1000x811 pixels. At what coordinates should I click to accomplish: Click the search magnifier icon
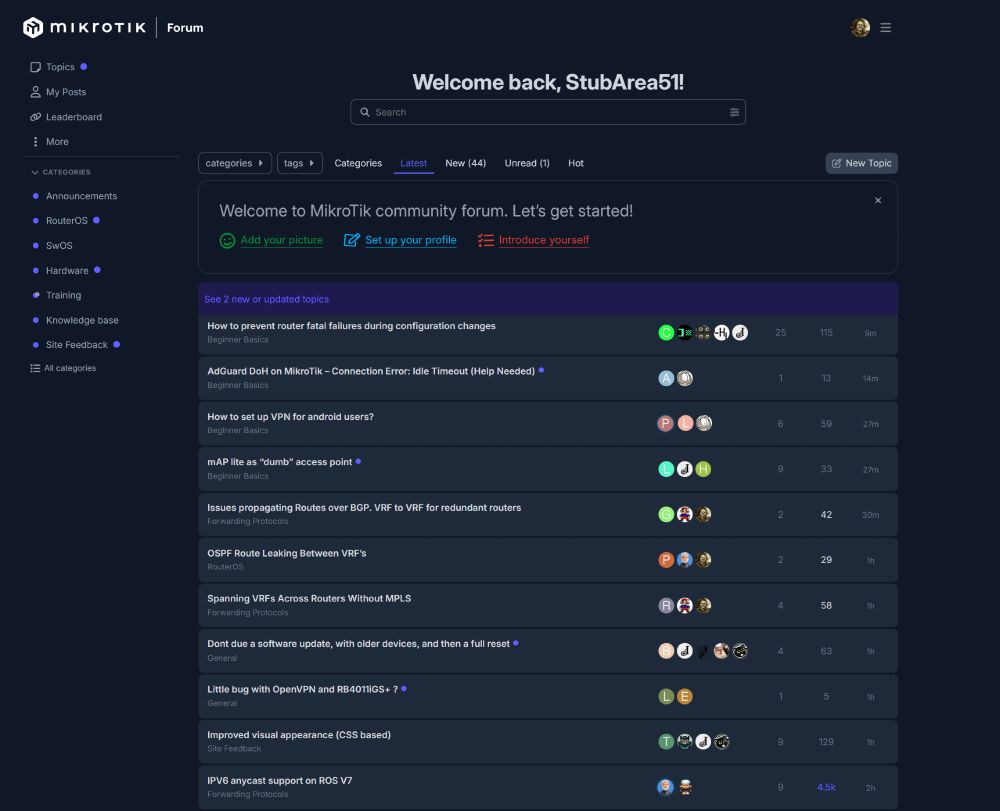(x=365, y=112)
